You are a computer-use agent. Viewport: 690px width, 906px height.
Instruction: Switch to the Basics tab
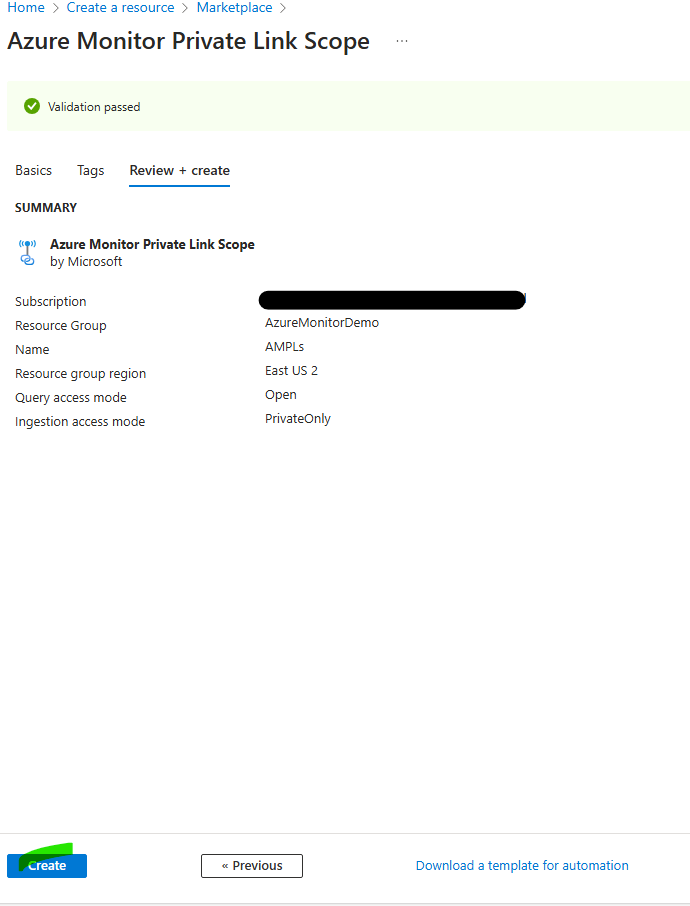coord(33,171)
